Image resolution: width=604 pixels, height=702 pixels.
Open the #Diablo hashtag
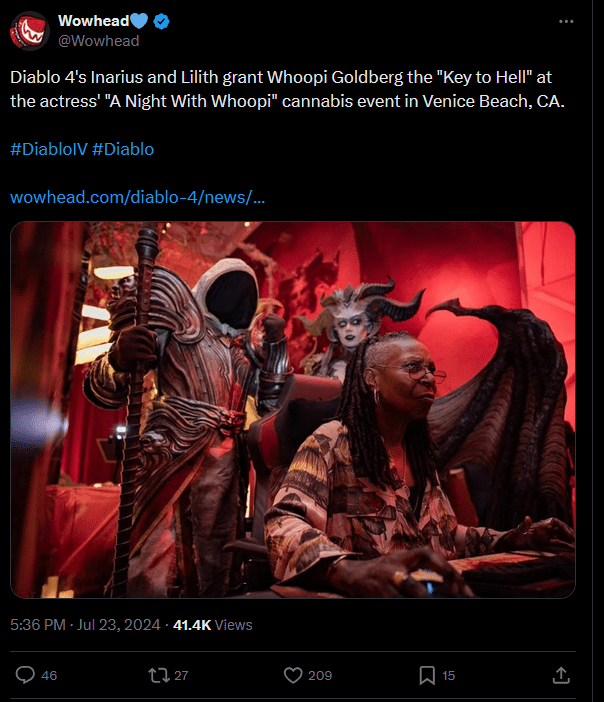[x=123, y=149]
